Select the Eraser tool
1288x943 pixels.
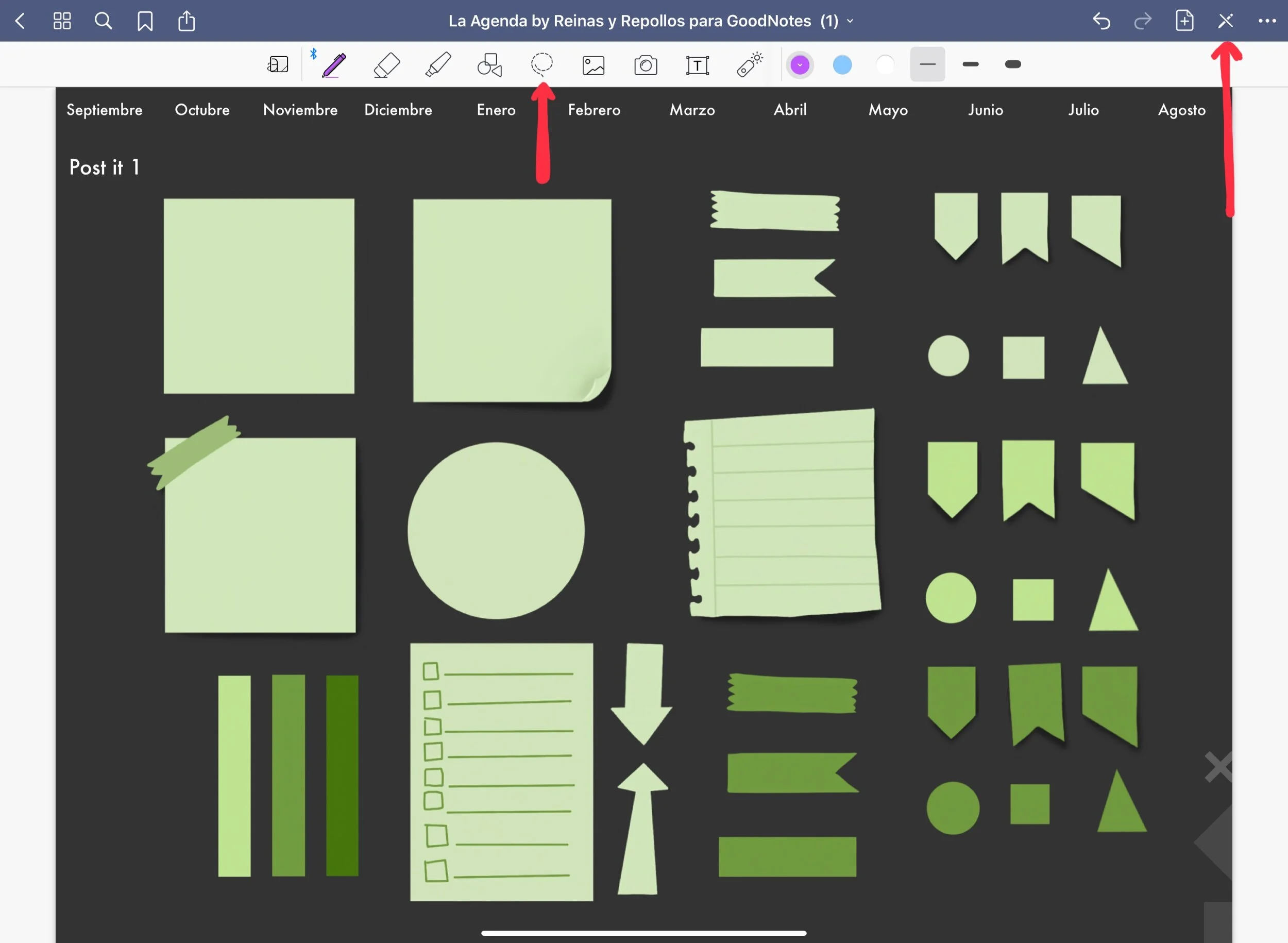(386, 64)
